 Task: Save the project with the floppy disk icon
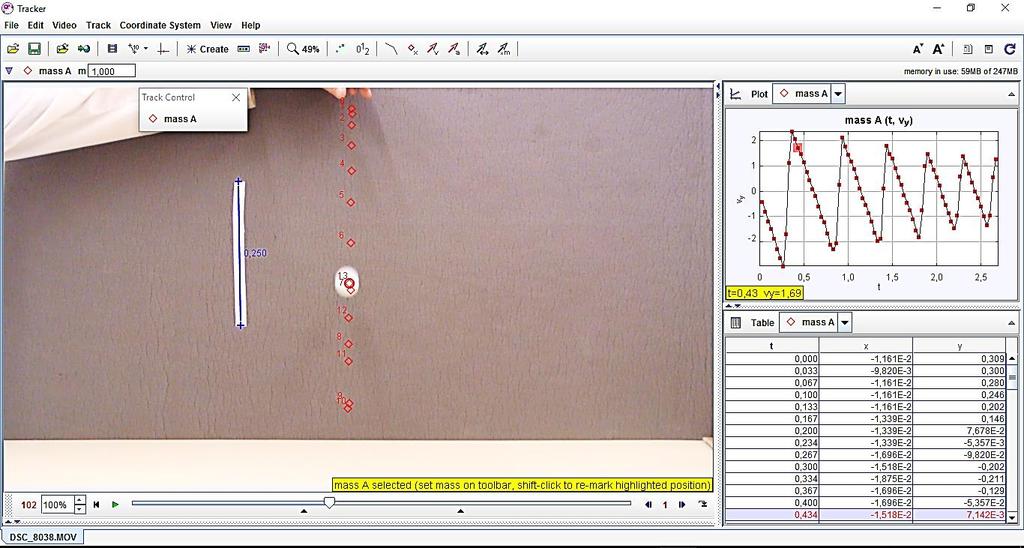click(34, 49)
